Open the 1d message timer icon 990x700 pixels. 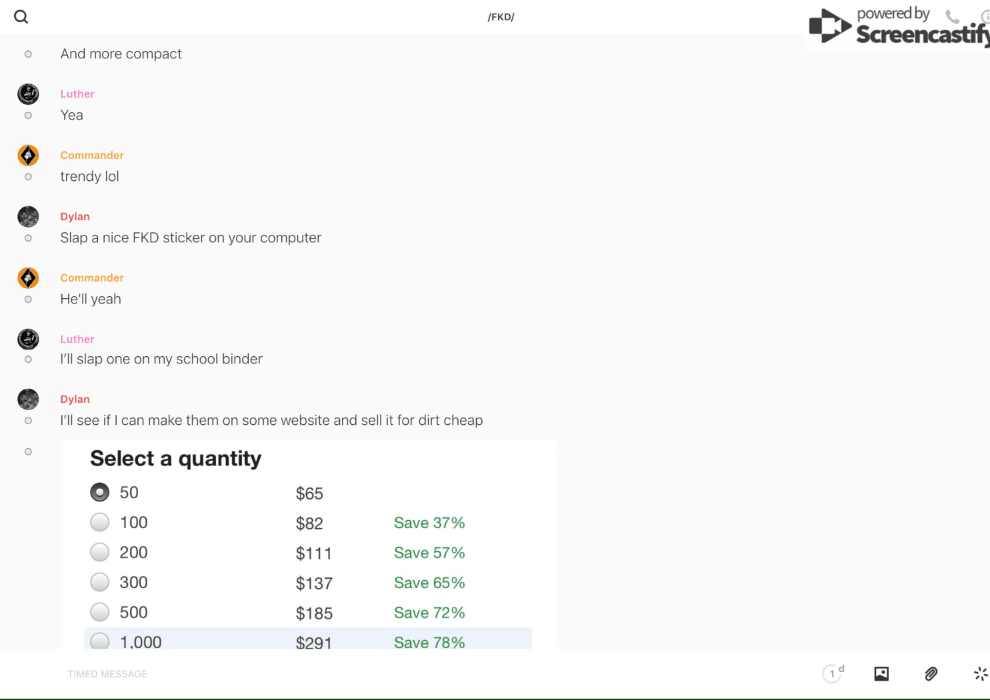(x=833, y=674)
